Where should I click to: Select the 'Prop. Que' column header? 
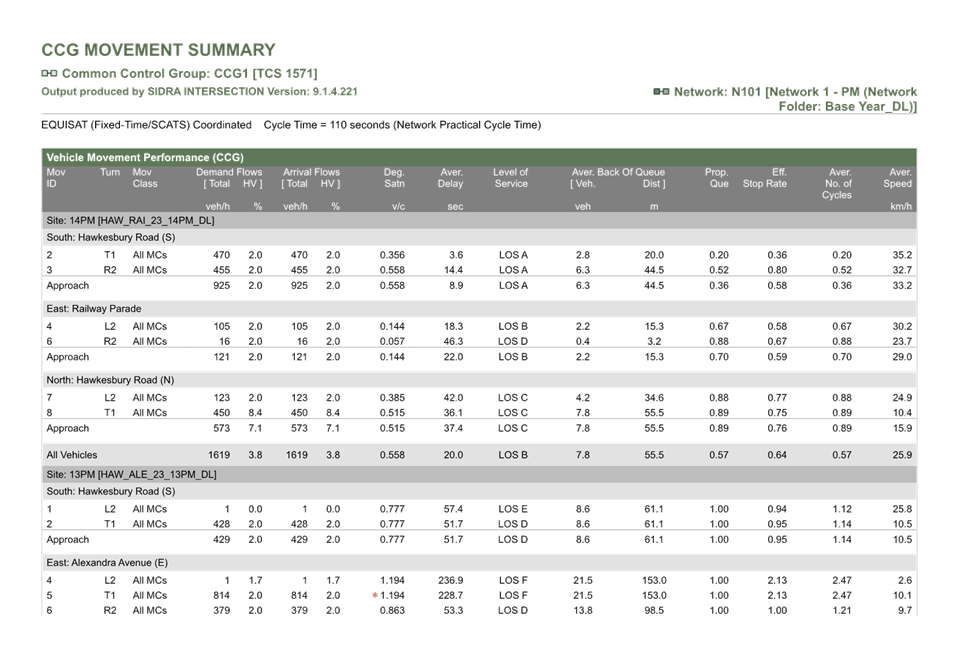[x=717, y=178]
